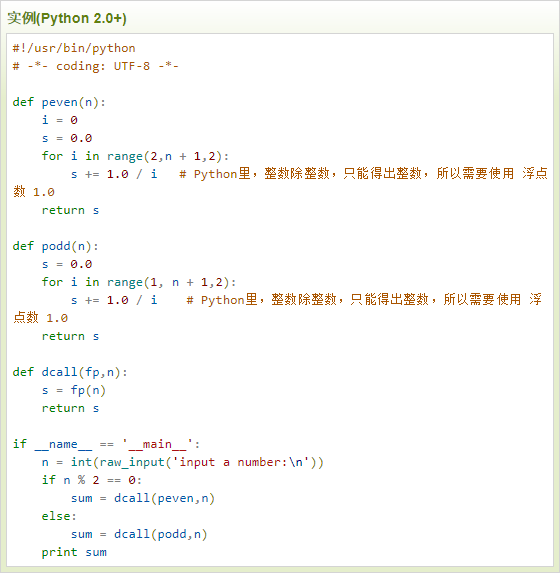Click 'for i in range(1, n + 1,2):' line
Viewport: 560px width, 573px height.
pos(139,282)
